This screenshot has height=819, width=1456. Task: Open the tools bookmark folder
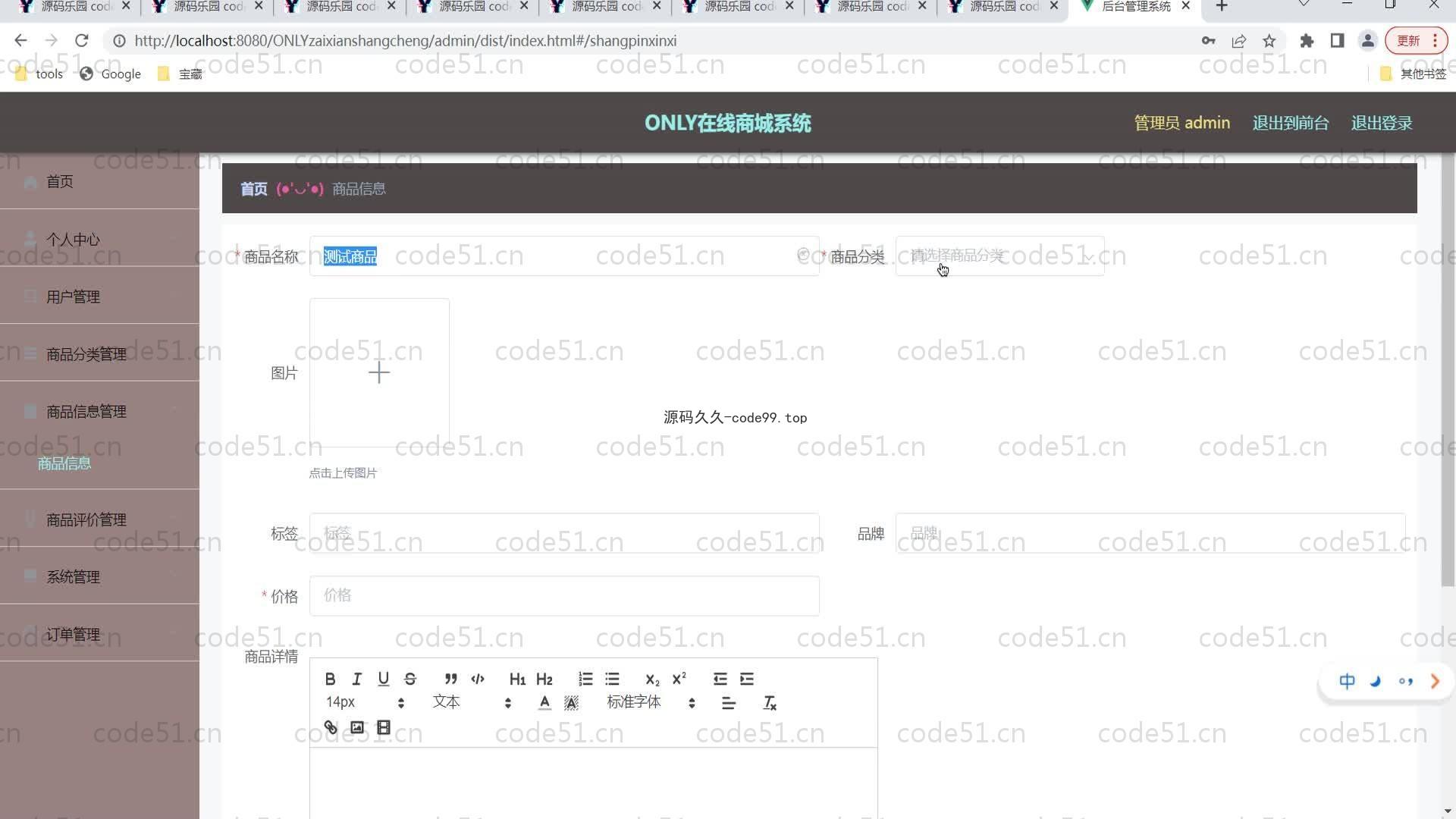pos(39,74)
